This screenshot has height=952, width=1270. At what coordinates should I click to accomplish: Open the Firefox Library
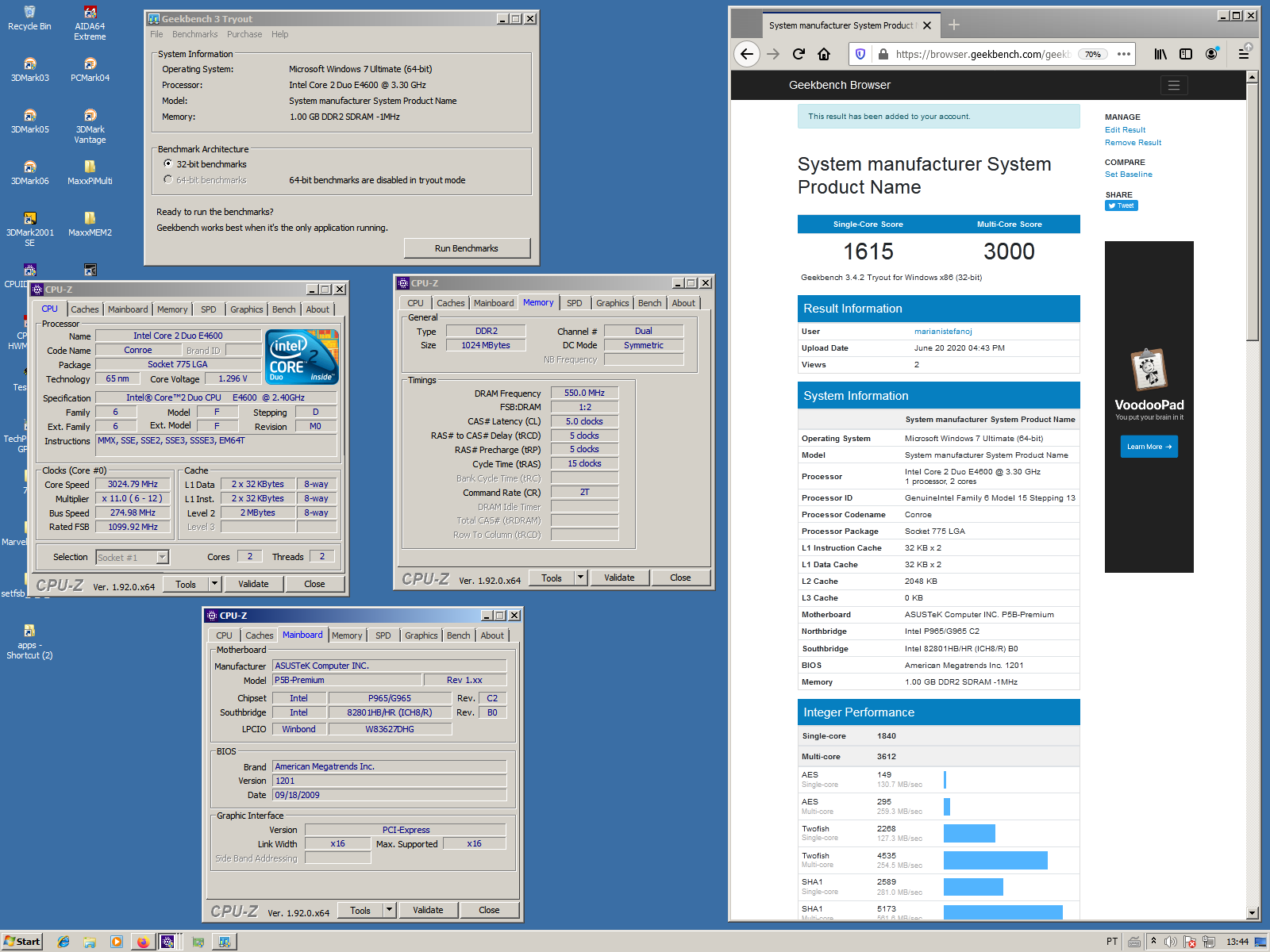pyautogui.click(x=1160, y=54)
